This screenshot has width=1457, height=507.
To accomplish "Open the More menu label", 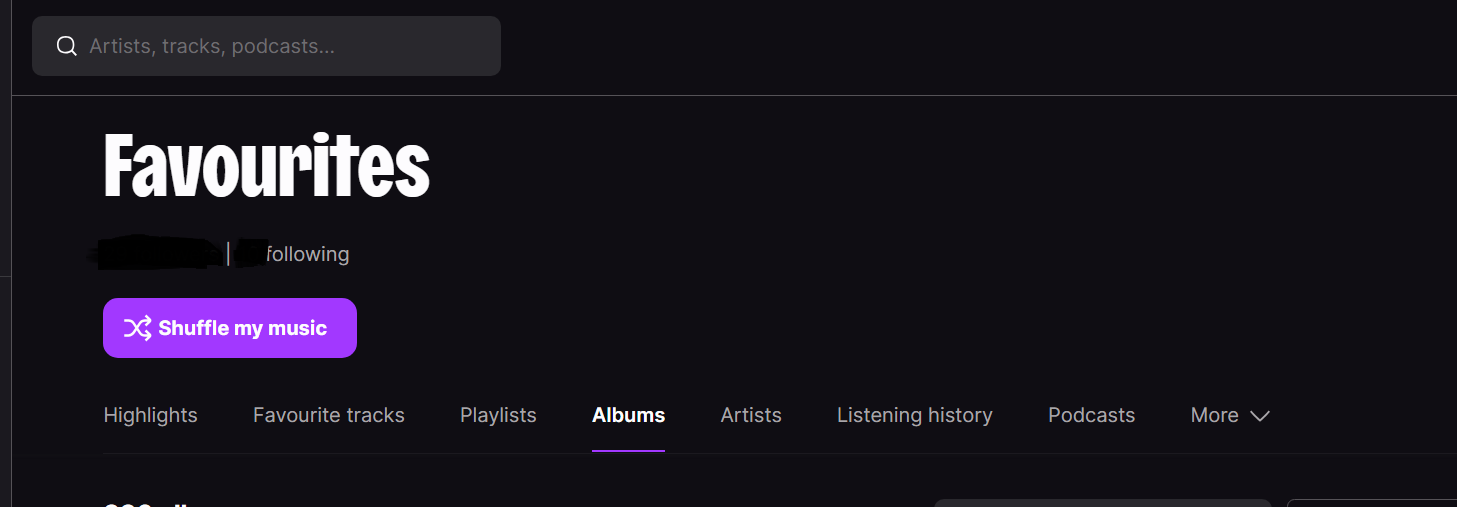I will [x=1214, y=415].
